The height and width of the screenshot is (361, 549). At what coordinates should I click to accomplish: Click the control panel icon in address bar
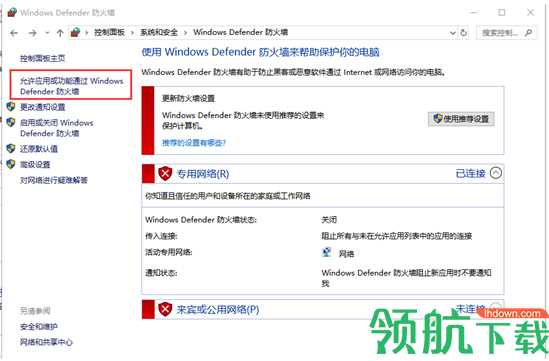coord(75,33)
